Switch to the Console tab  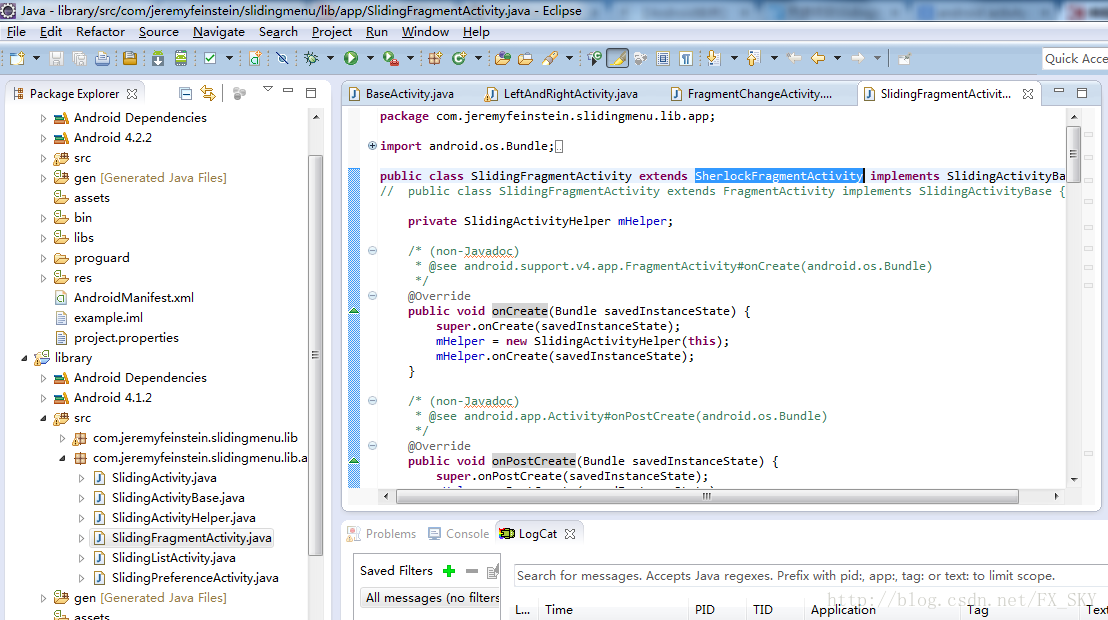pyautogui.click(x=466, y=534)
